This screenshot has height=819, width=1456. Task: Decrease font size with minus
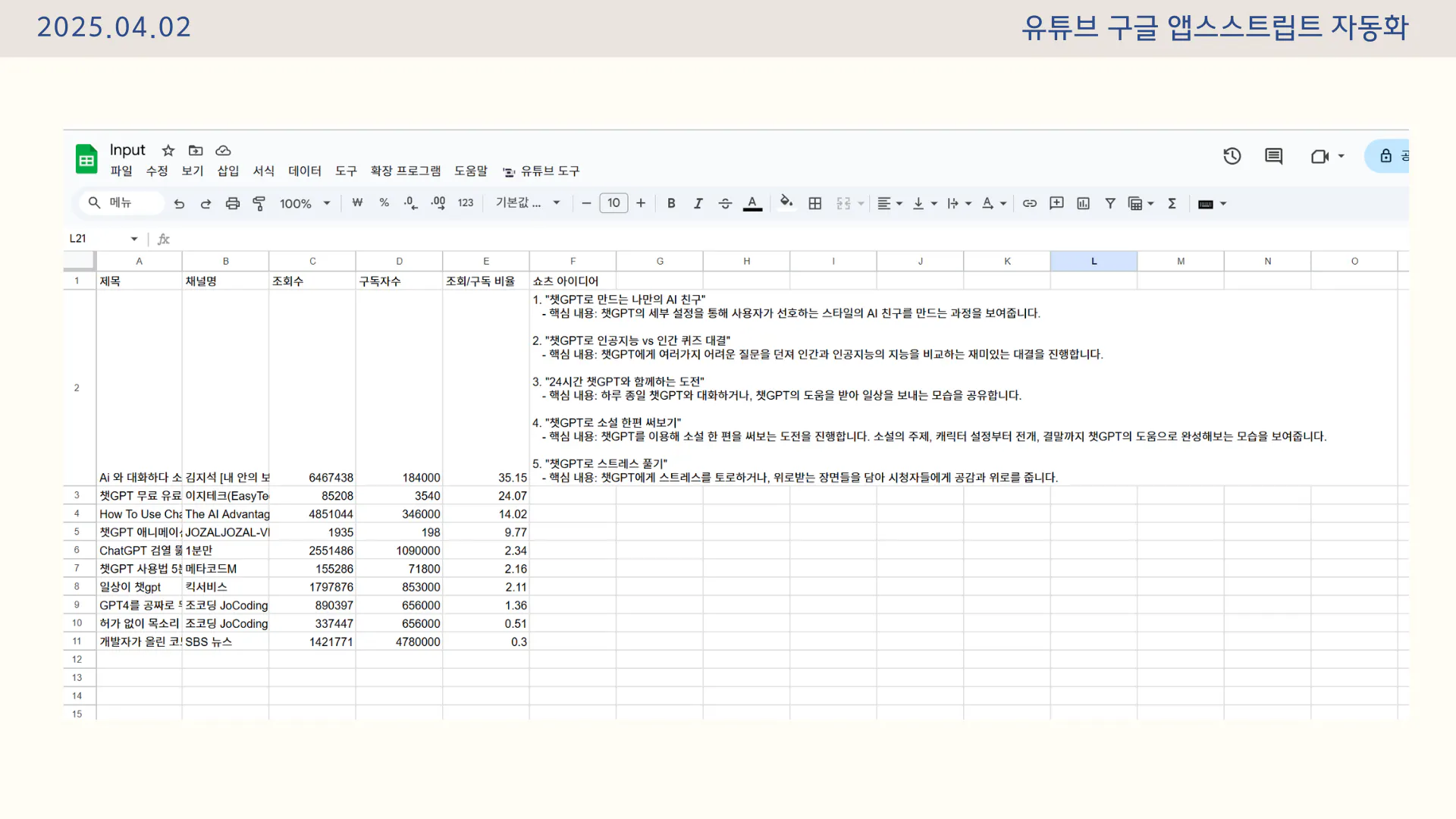pyautogui.click(x=586, y=203)
